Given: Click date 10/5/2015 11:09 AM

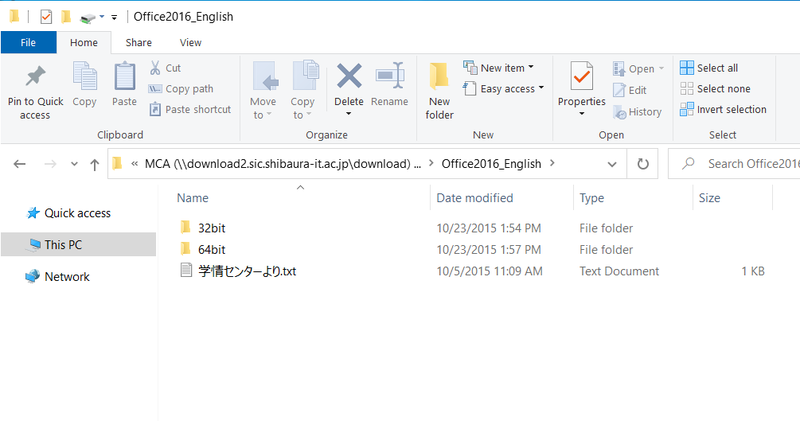Looking at the screenshot, I should click(x=489, y=271).
